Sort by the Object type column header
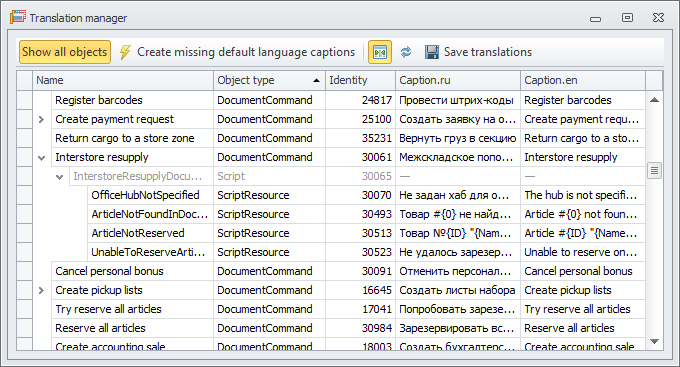This screenshot has height=367, width=680. (269, 80)
